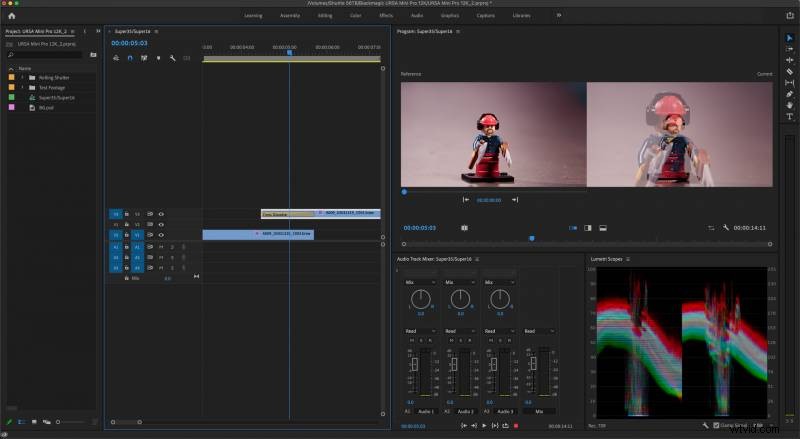The width and height of the screenshot is (800, 439).
Task: Click the Audio 1 volume fader
Action: coord(414,363)
